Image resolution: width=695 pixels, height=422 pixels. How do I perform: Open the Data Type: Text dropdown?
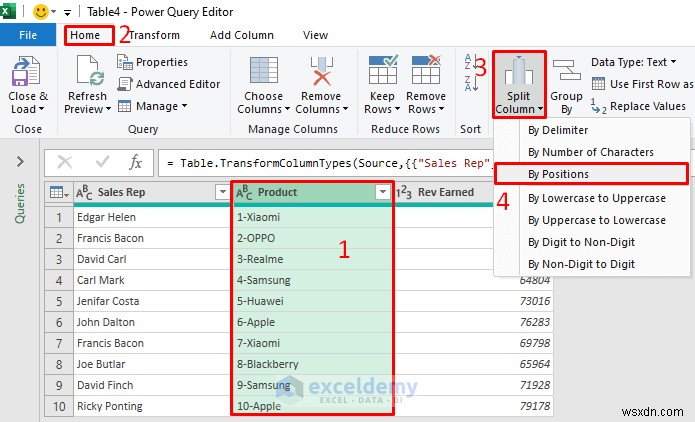(x=633, y=62)
